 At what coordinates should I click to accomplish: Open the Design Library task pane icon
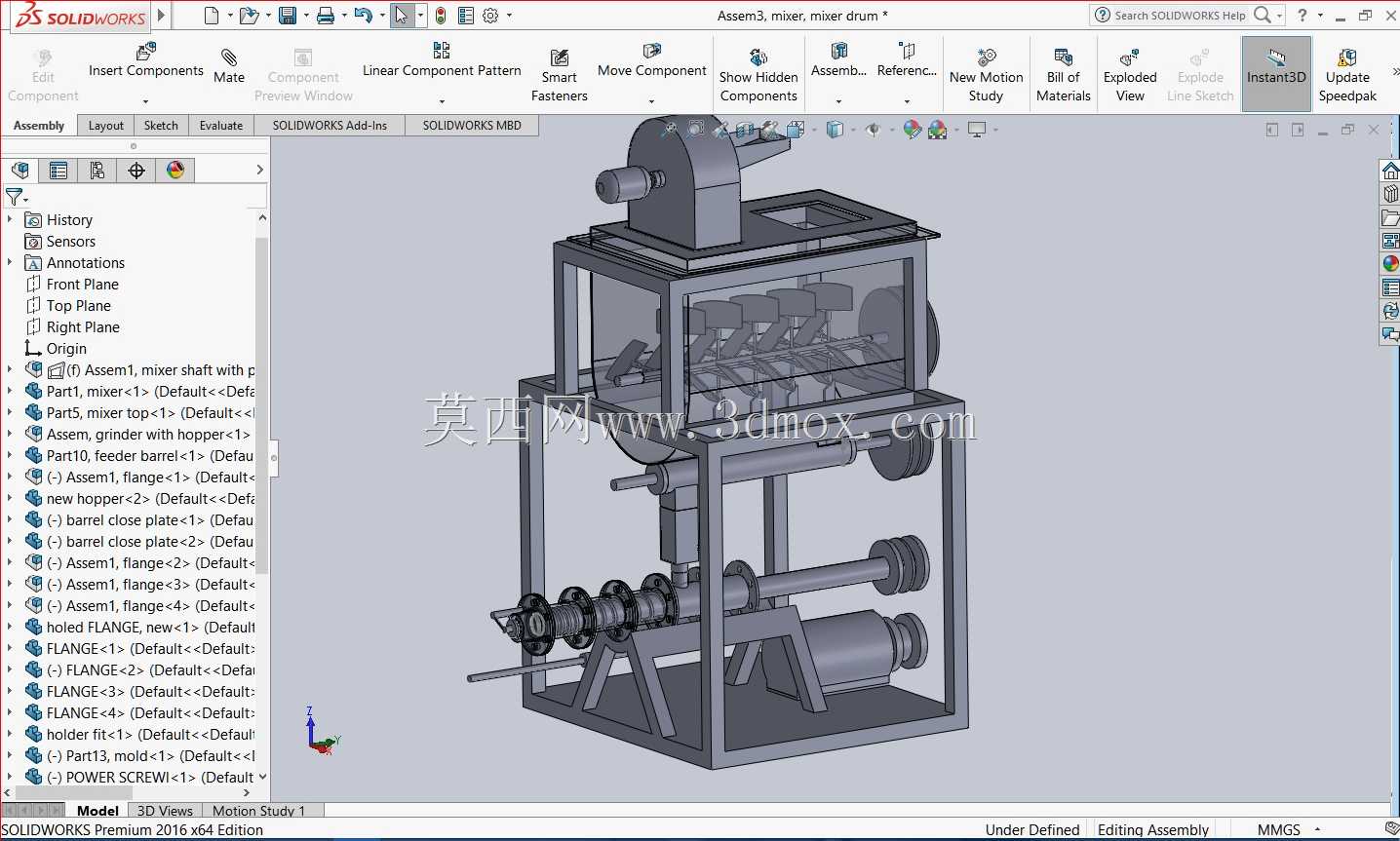1390,194
